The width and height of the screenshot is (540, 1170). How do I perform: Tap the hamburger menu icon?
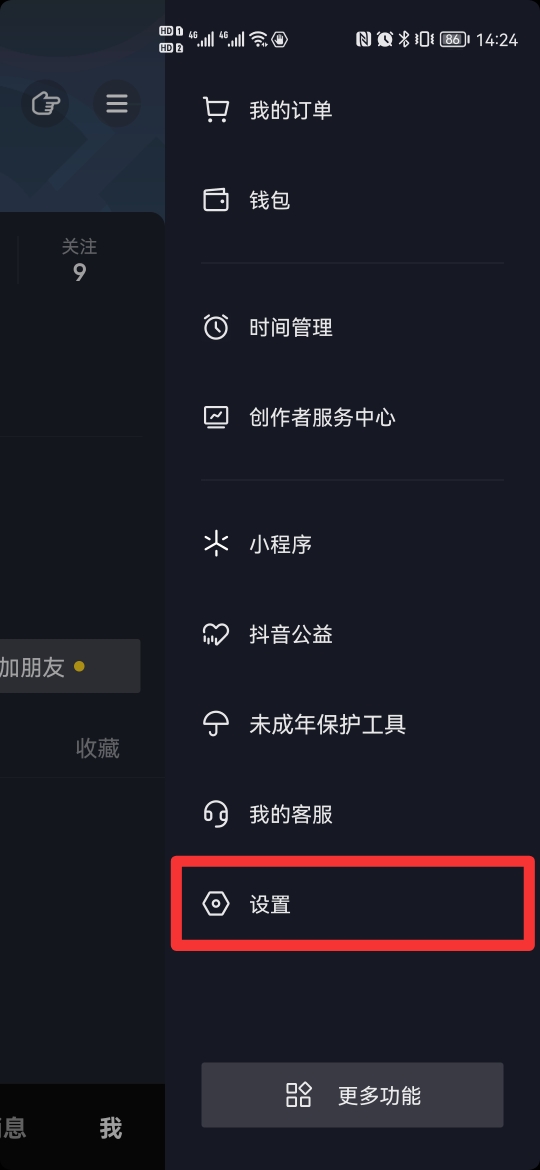(x=116, y=103)
